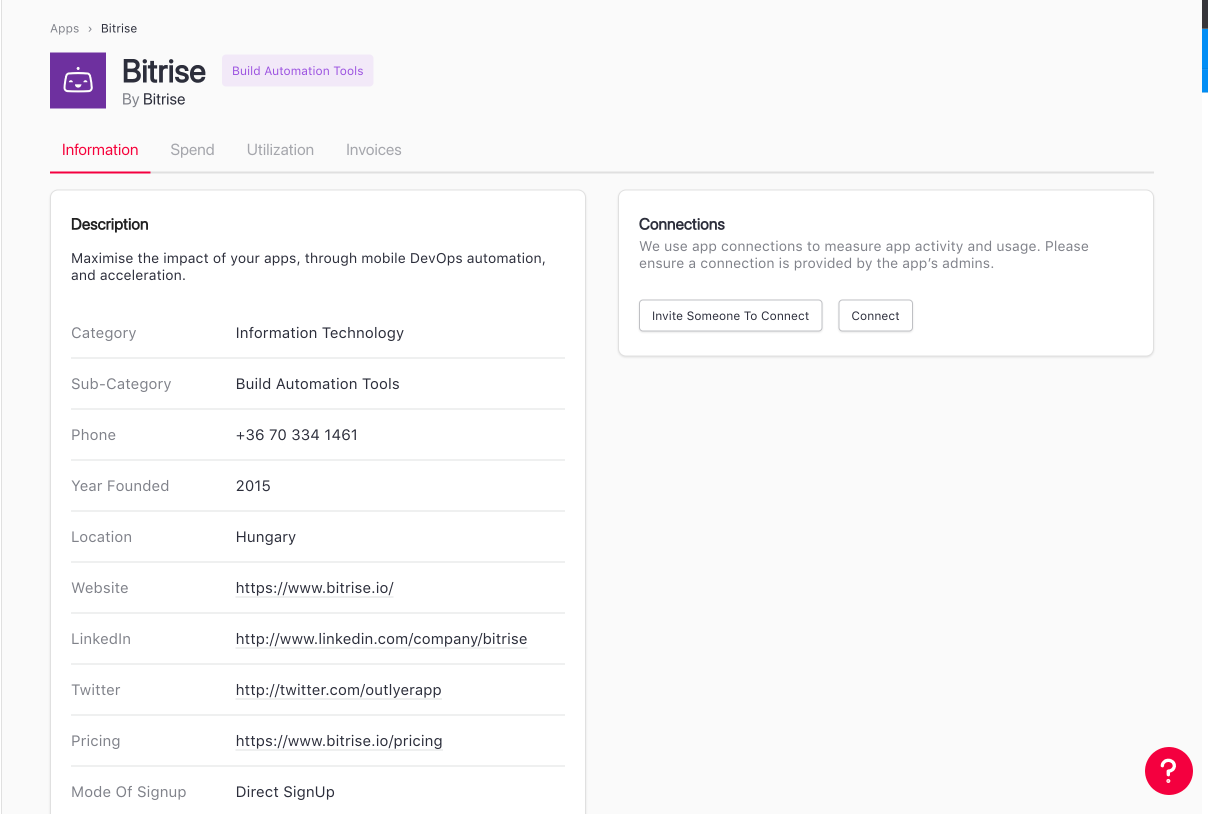This screenshot has height=814, width=1208.
Task: Open the red help question mark button
Action: (1169, 771)
